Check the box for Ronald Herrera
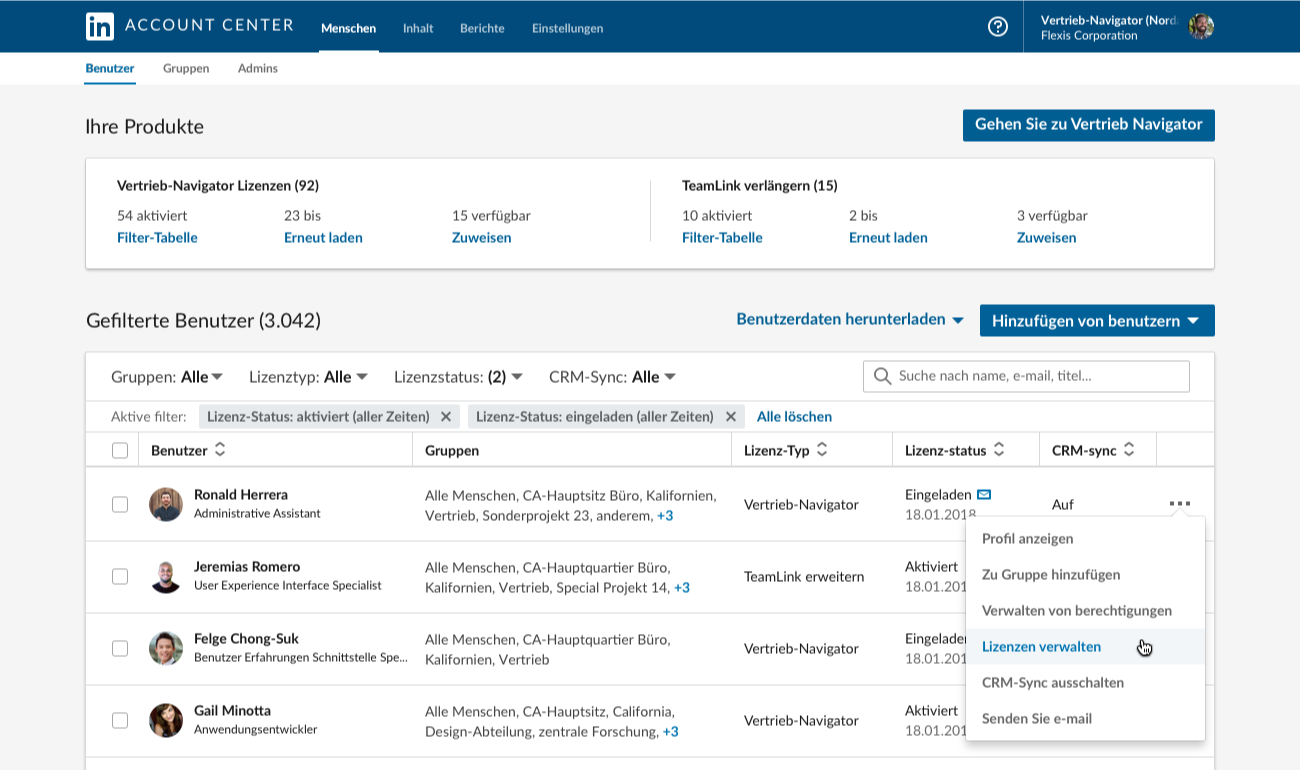This screenshot has width=1300, height=770. (x=120, y=504)
